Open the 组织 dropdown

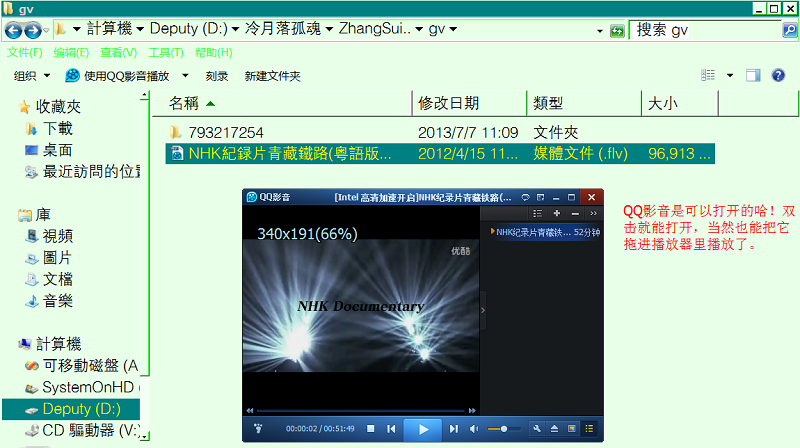pyautogui.click(x=32, y=76)
